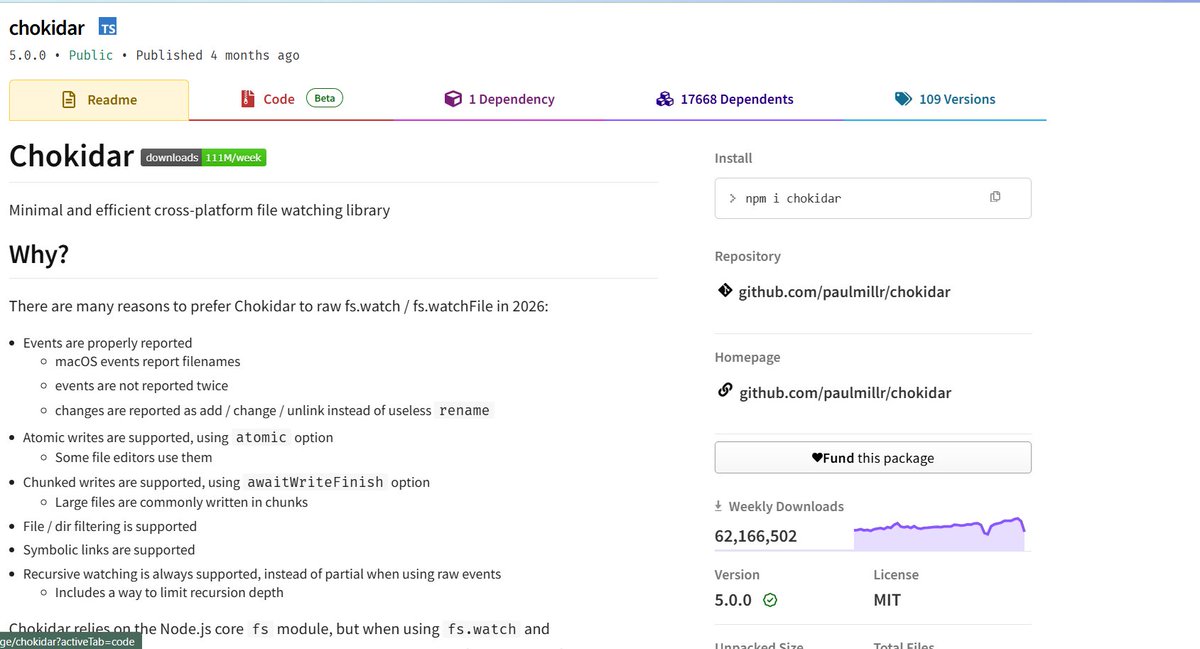Open Repository link github.com/paulmillr/chokidar
1200x649 pixels.
point(844,292)
